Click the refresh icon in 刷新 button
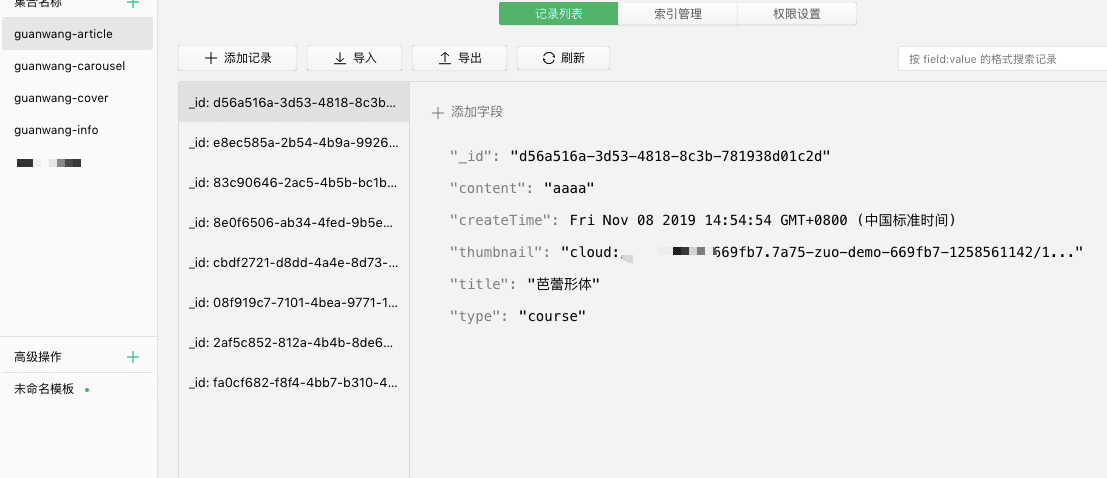 click(x=548, y=59)
